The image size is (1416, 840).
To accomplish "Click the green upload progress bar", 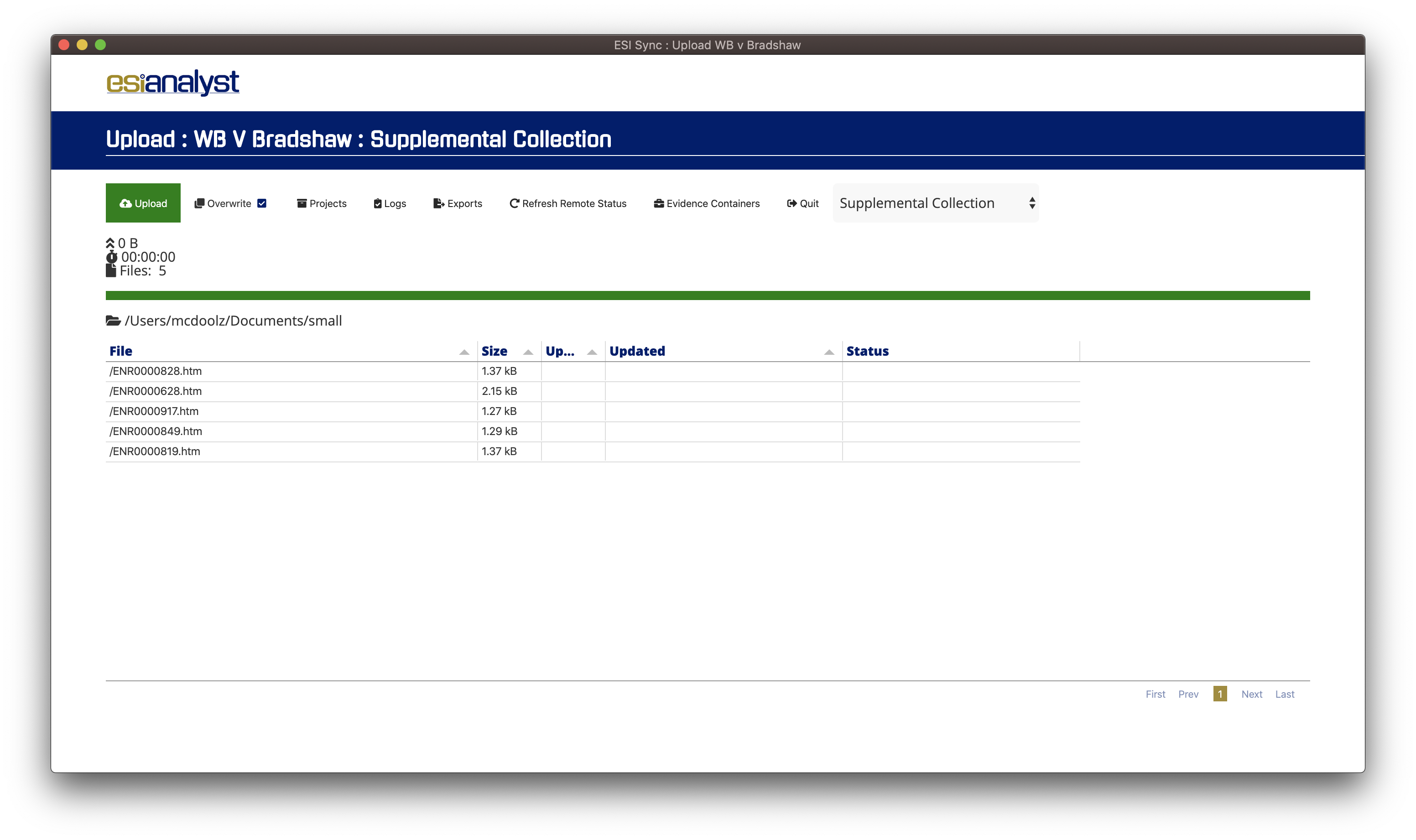I will pos(708,296).
